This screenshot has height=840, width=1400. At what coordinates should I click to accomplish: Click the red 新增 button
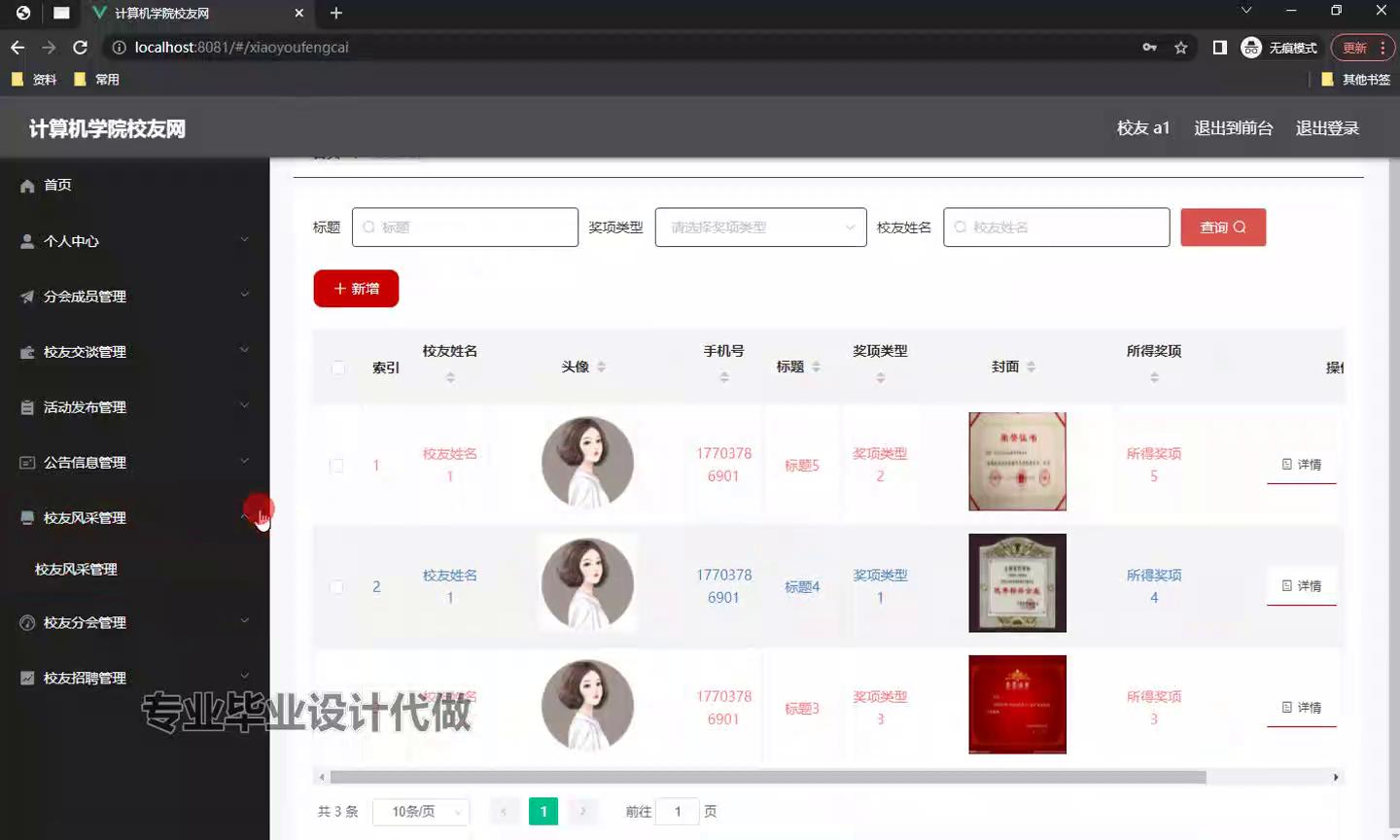(356, 289)
